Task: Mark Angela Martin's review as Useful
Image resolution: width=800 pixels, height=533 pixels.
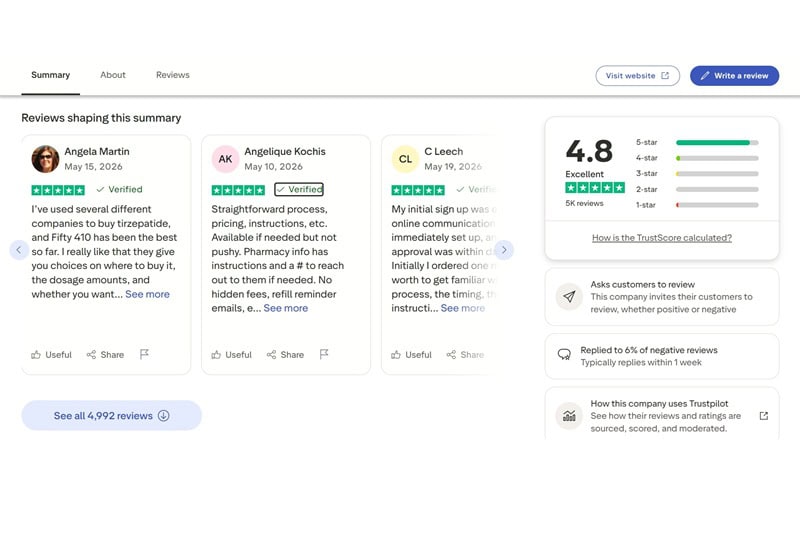Action: pos(52,354)
